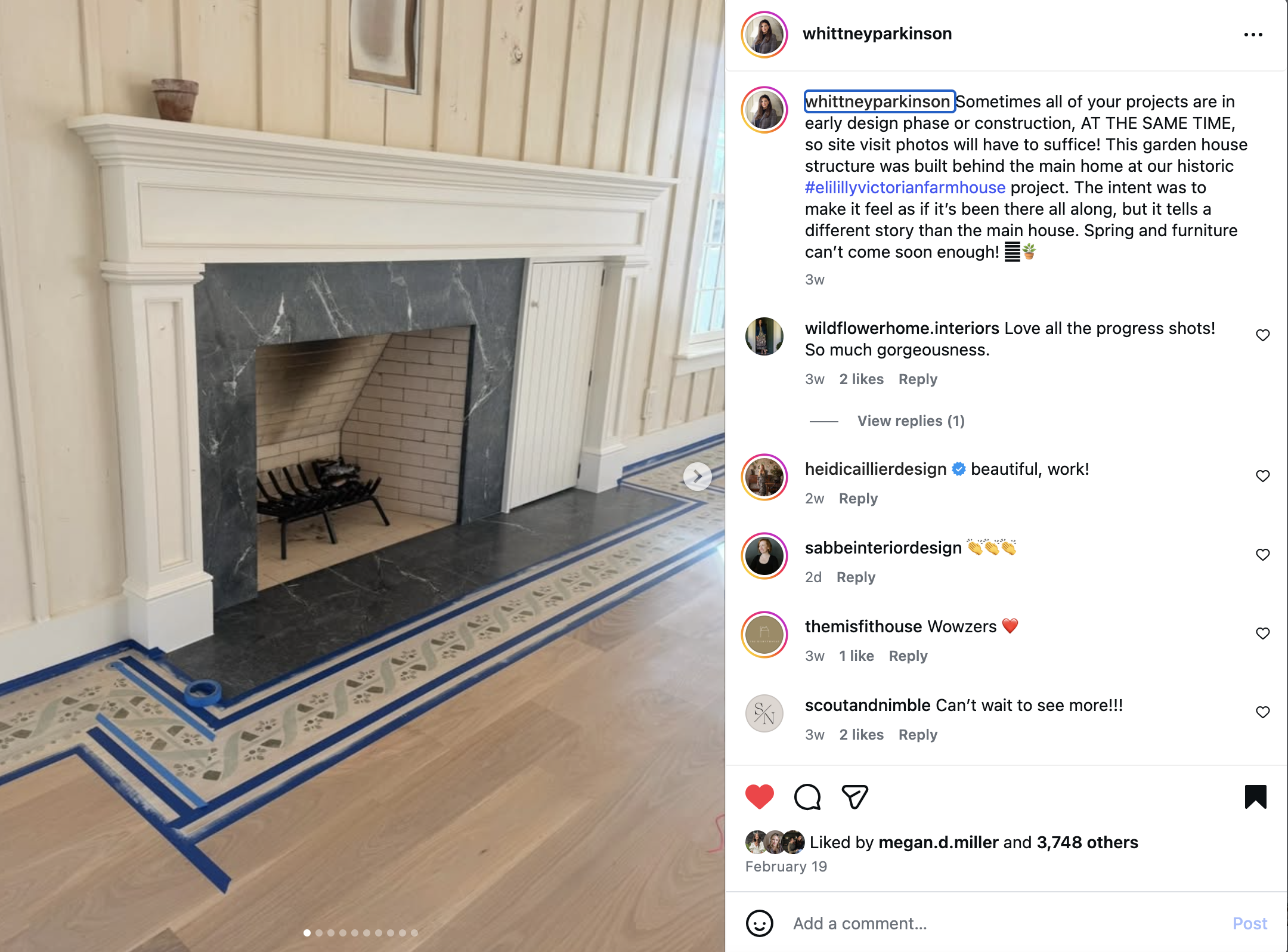Expand View replies (1)
Screen dimensions: 1288x952
[x=911, y=421]
